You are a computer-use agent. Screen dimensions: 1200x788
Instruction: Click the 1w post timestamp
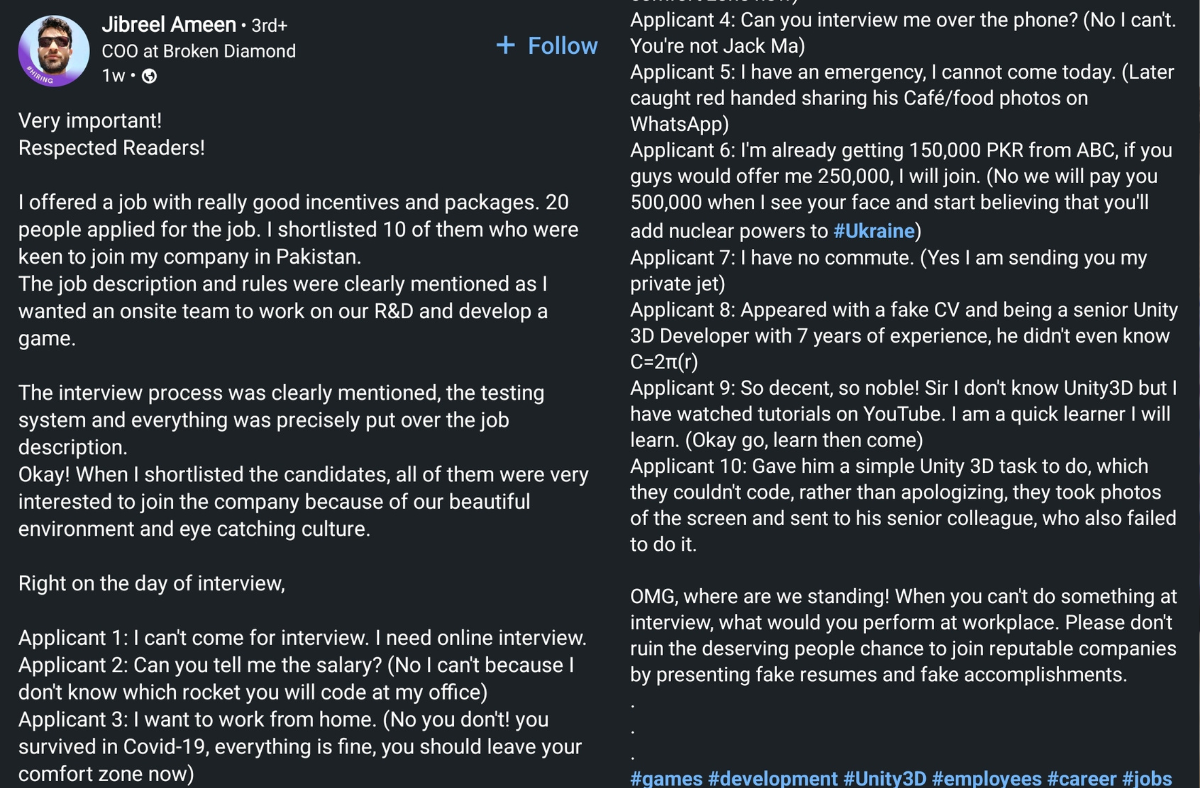112,76
